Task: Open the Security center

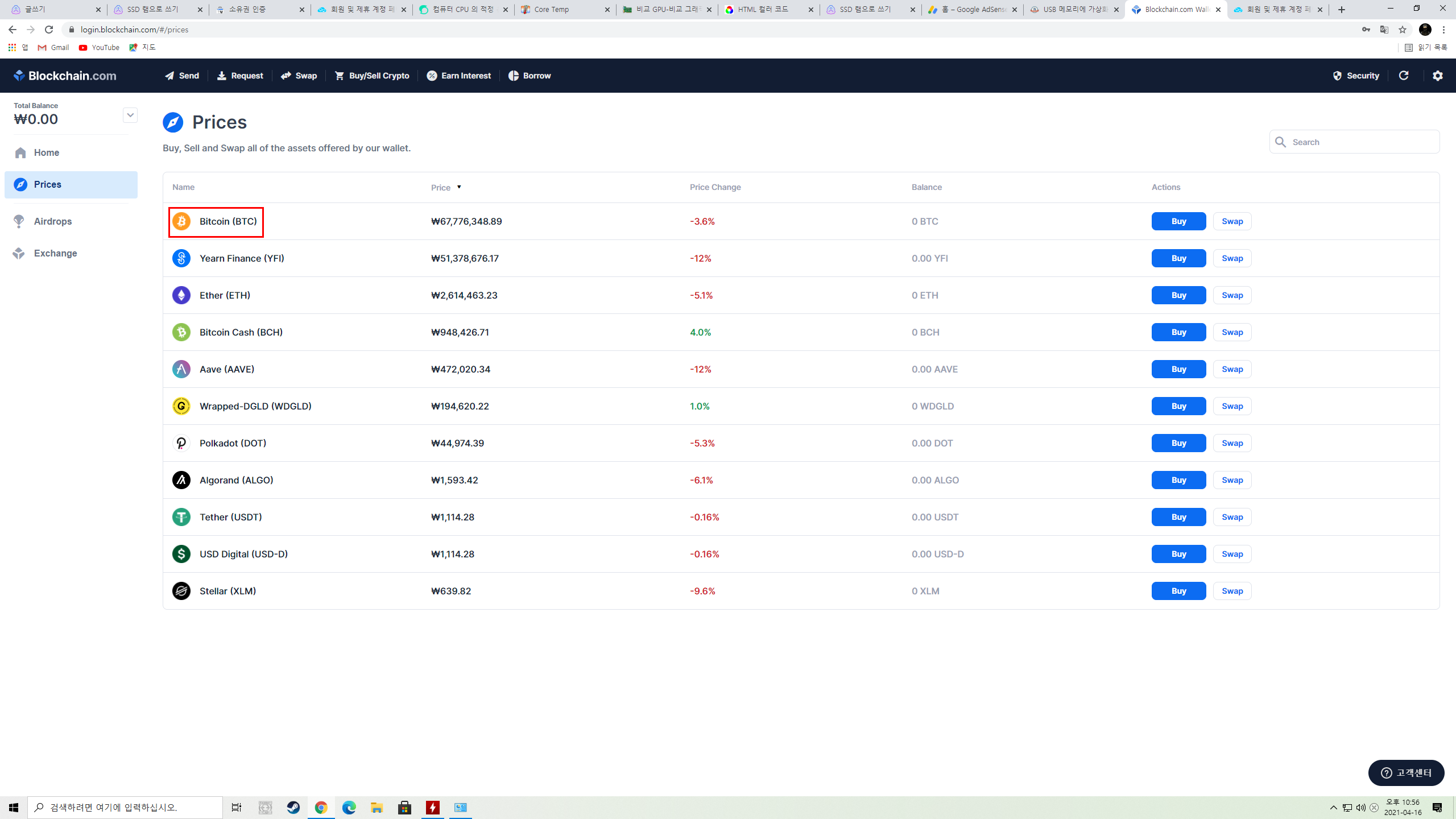Action: coord(1356,76)
